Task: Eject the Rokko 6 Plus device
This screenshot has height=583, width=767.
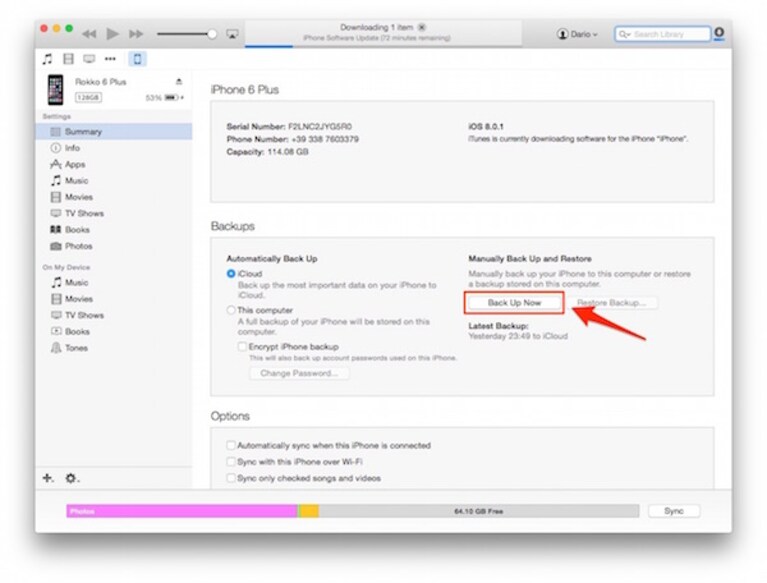Action: pyautogui.click(x=179, y=82)
